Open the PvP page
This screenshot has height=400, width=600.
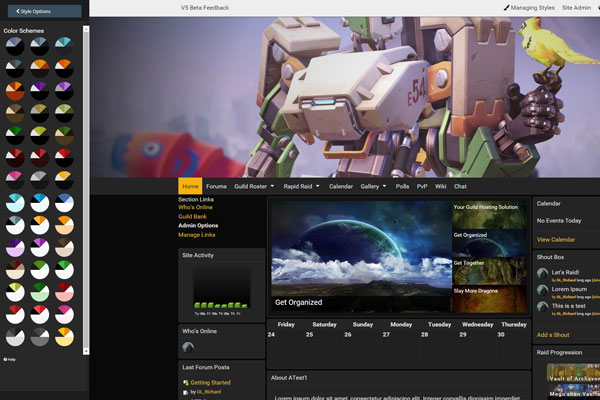(422, 186)
